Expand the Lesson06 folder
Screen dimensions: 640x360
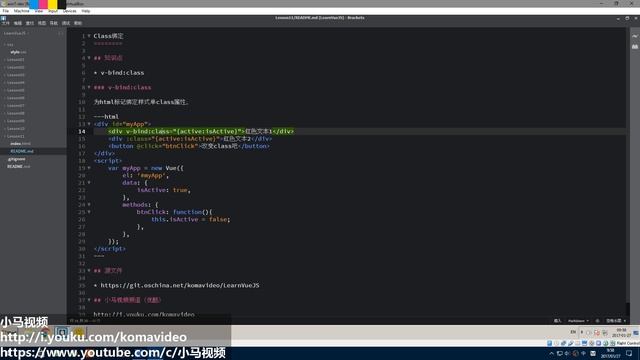pos(15,98)
